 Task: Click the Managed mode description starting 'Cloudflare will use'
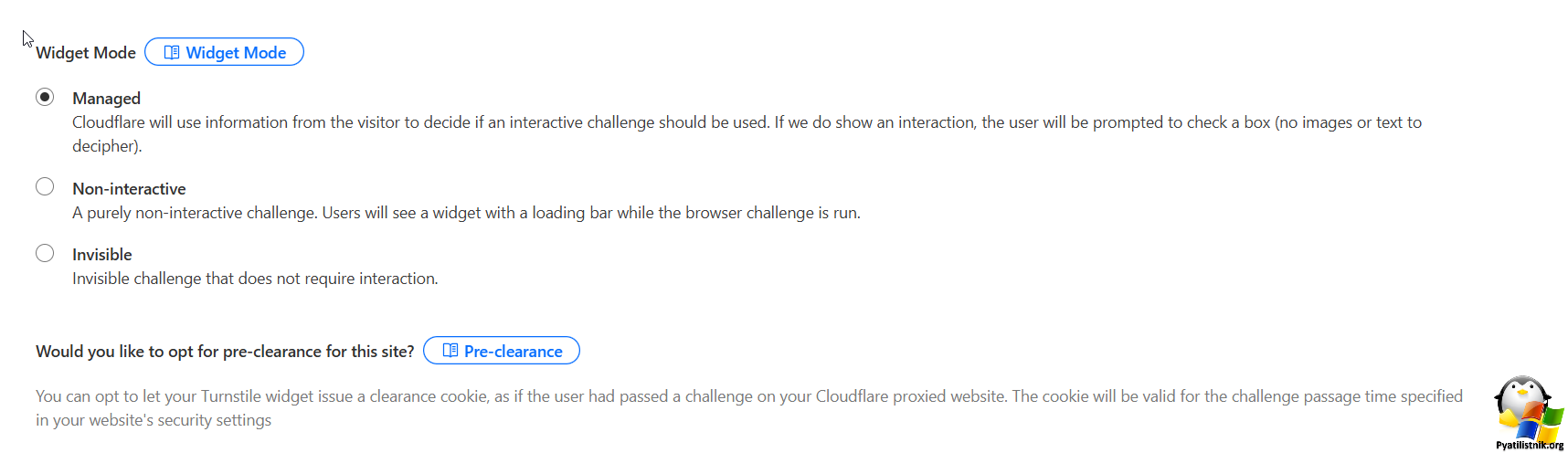[x=747, y=134]
